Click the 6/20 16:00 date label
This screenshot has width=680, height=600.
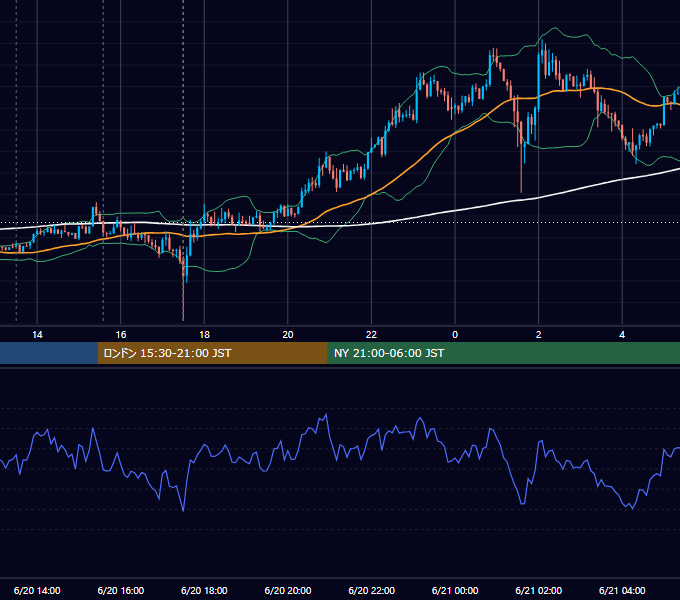(121, 590)
